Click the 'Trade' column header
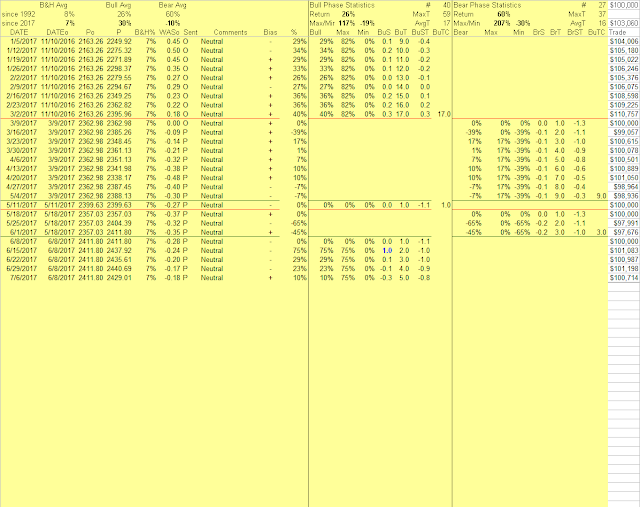640x507 pixels. click(617, 32)
